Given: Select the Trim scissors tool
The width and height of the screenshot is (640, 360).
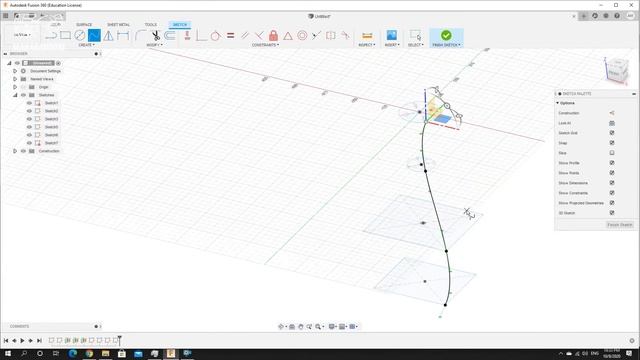Looking at the screenshot, I should tap(156, 36).
